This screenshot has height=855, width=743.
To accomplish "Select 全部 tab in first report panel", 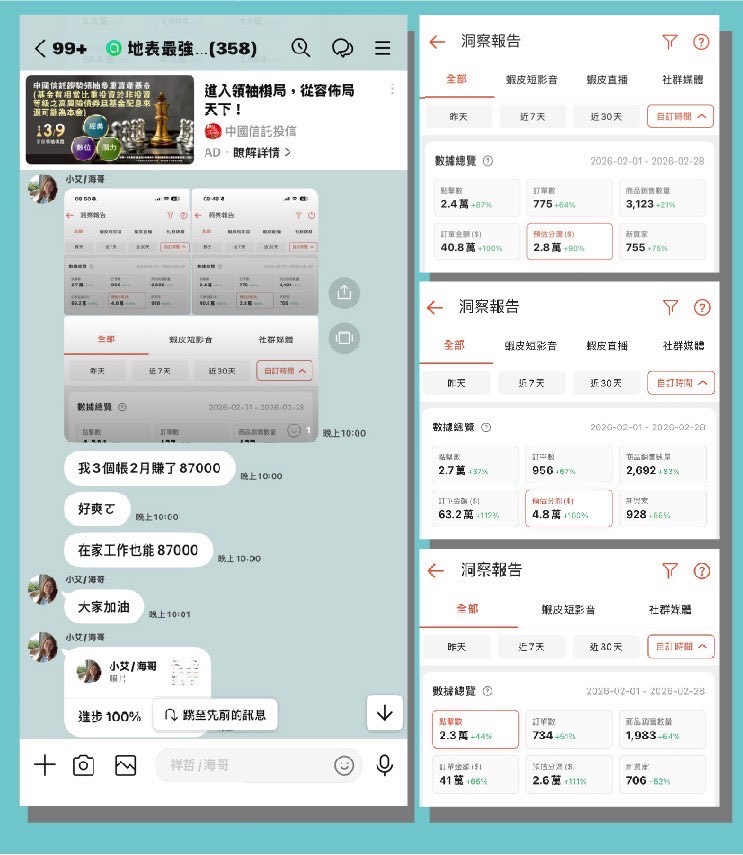I will (456, 79).
